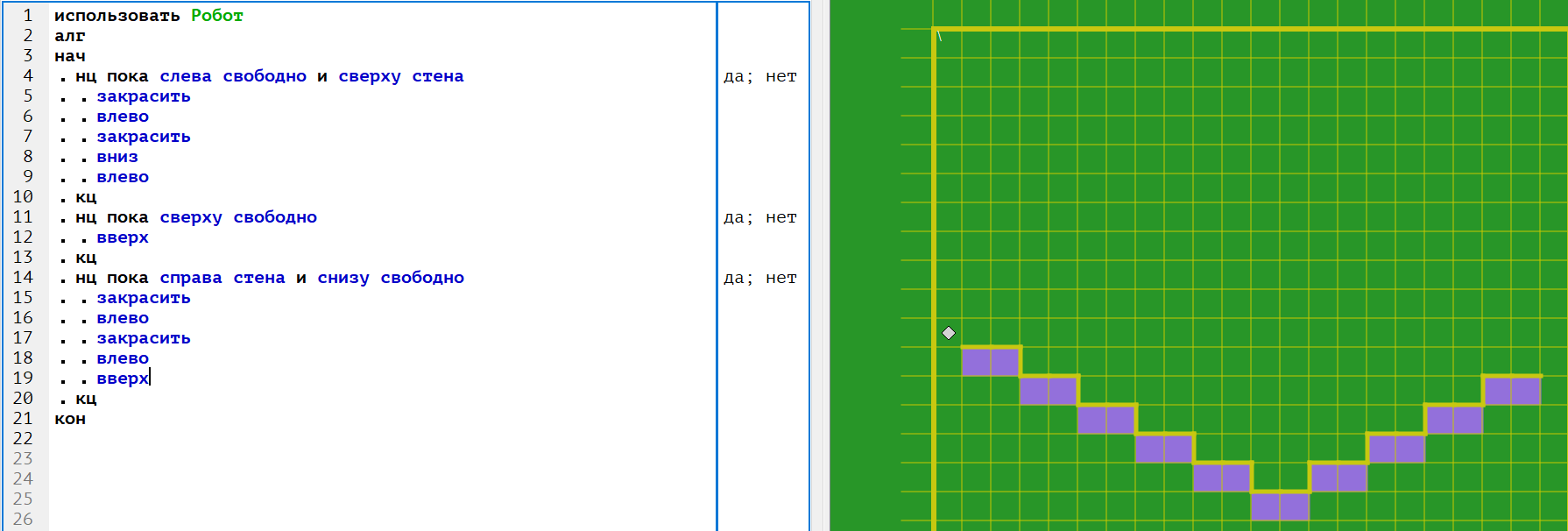Click the да; нет margin beside line 4
The height and width of the screenshot is (531, 1568).
[x=759, y=77]
